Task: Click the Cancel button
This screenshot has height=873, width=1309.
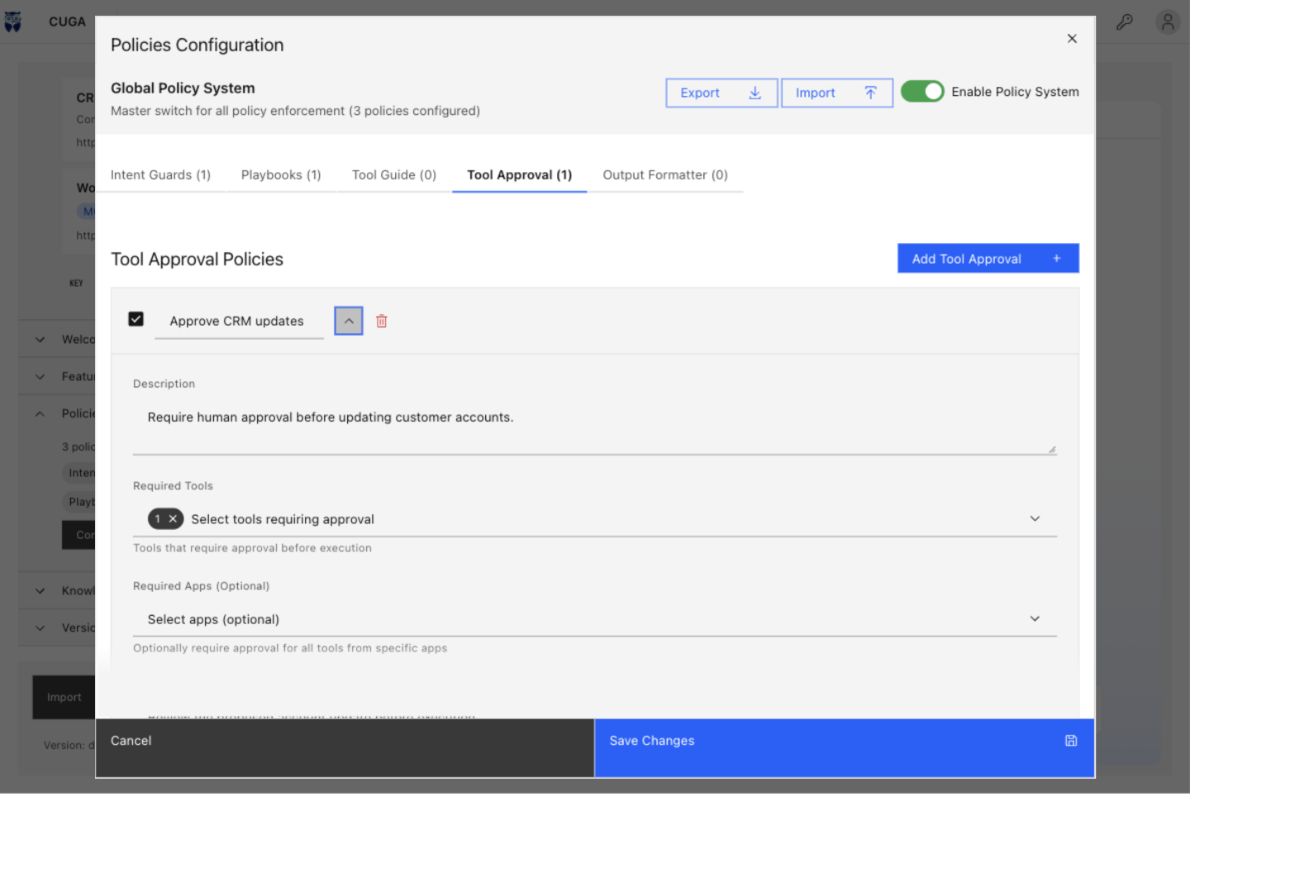Action: coord(345,748)
